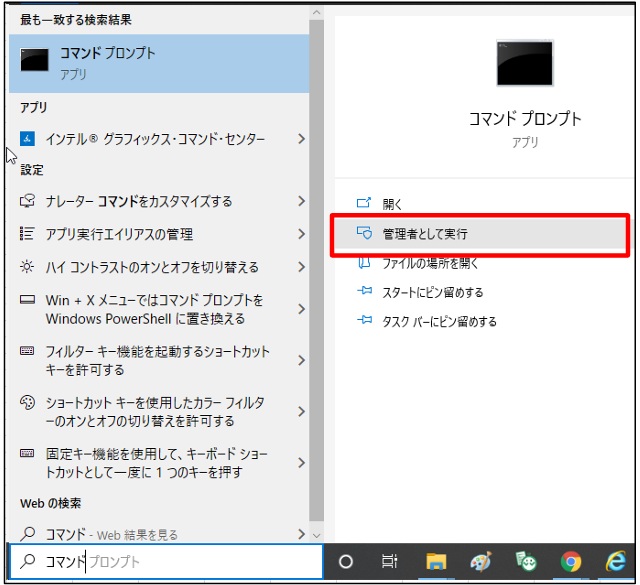Click the Cortana circle icon on taskbar
The image size is (640, 585).
pos(346,562)
